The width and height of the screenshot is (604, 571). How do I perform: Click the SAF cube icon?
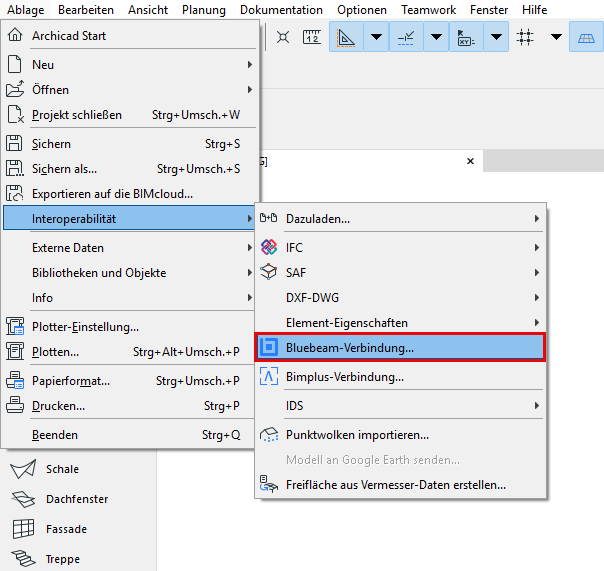268,272
